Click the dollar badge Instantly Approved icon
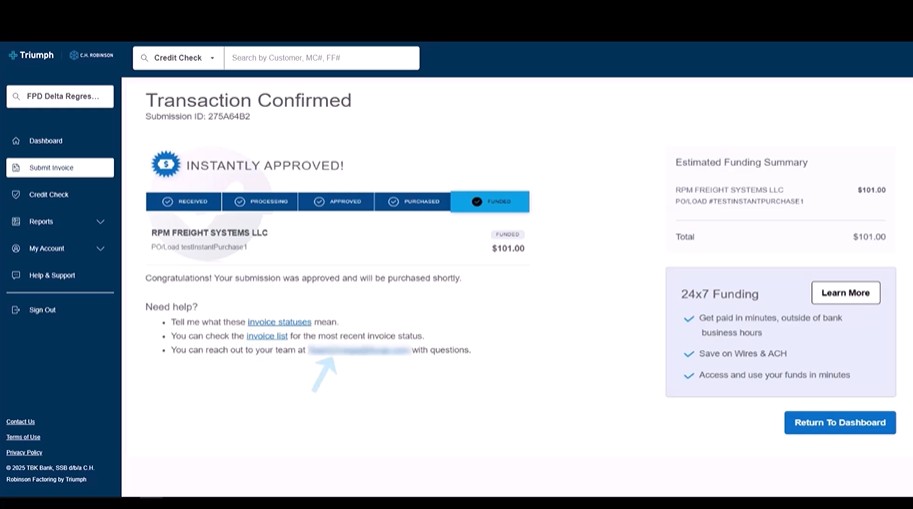 (x=165, y=165)
